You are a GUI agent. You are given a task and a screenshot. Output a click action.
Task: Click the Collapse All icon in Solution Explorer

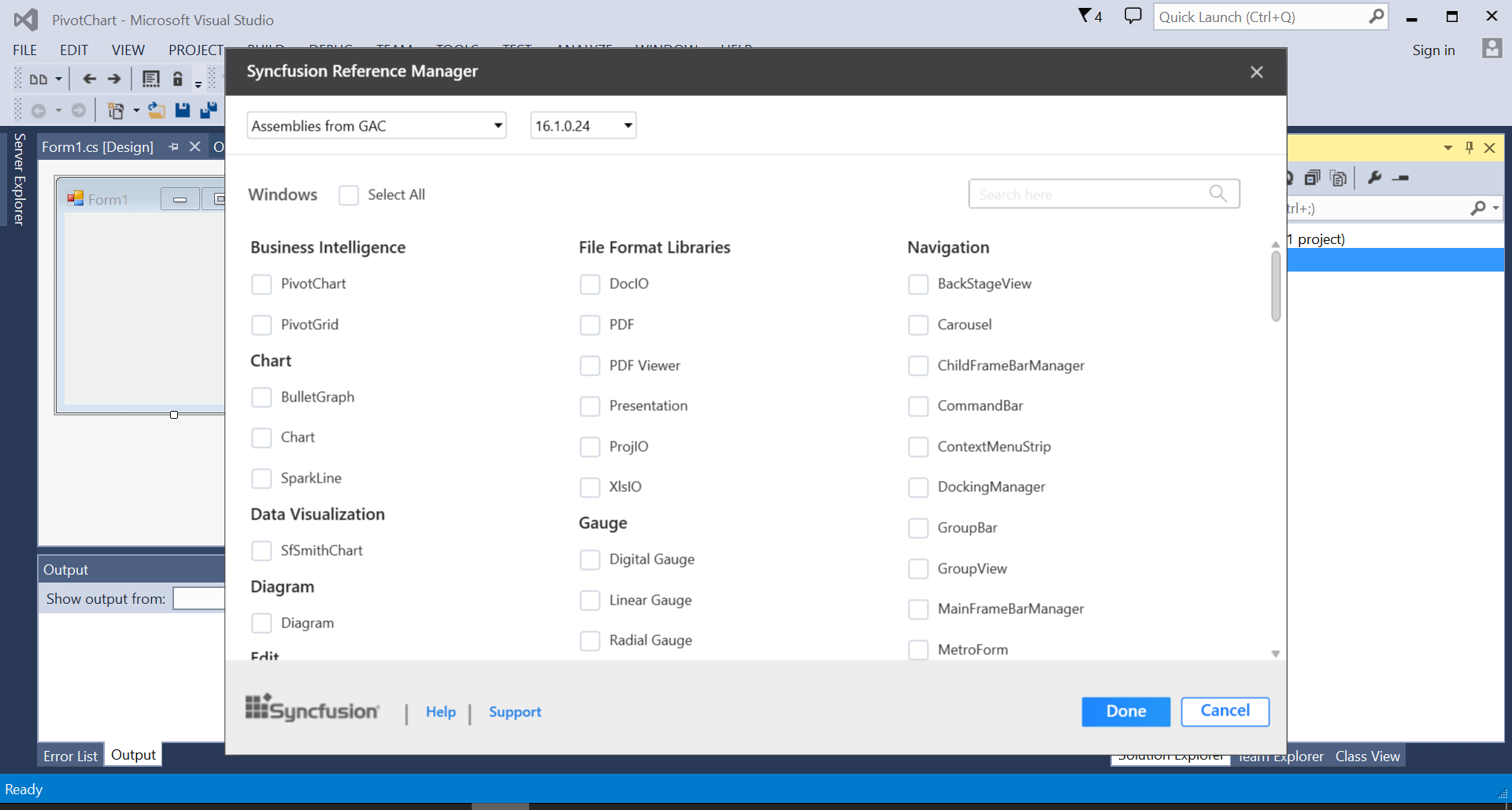pos(1312,178)
